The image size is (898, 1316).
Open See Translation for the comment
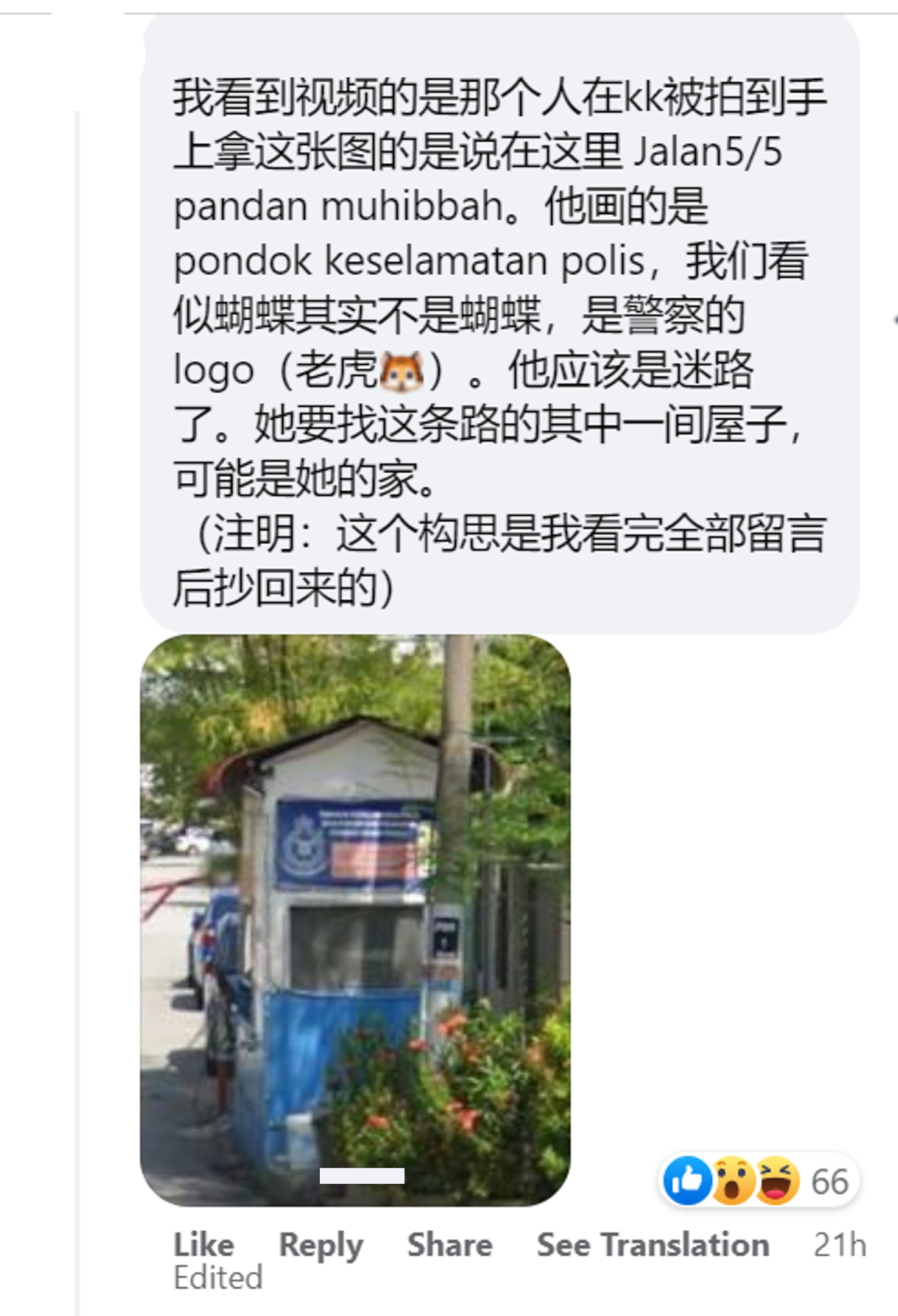click(x=652, y=1244)
